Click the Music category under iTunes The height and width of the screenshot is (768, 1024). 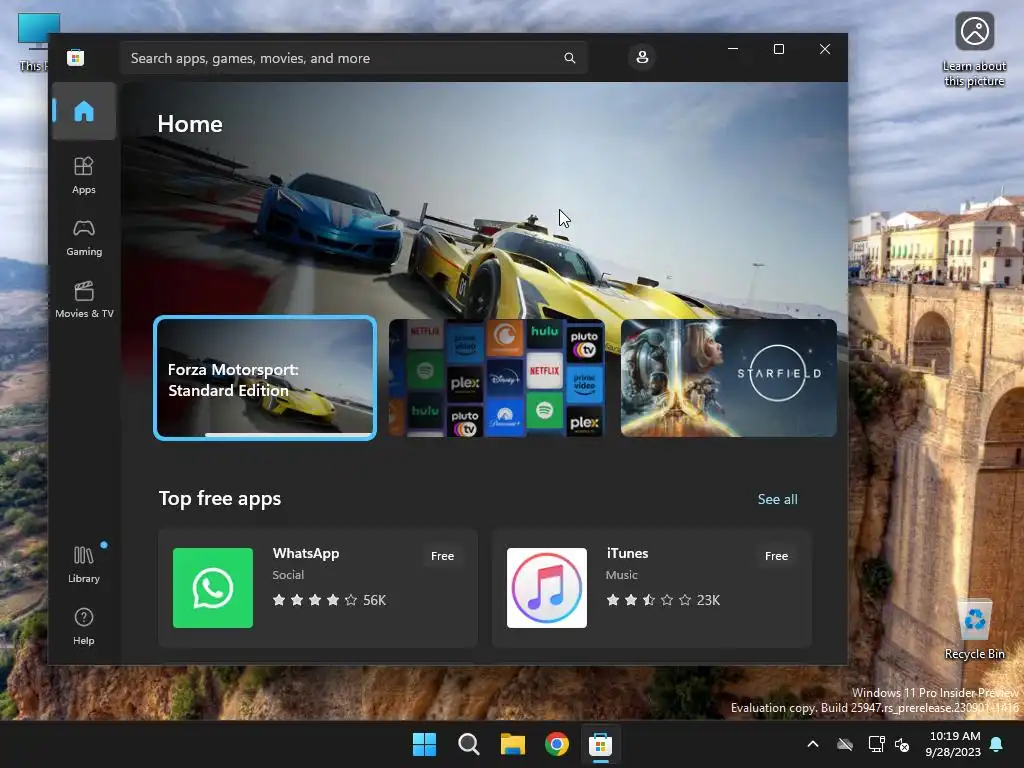click(621, 575)
